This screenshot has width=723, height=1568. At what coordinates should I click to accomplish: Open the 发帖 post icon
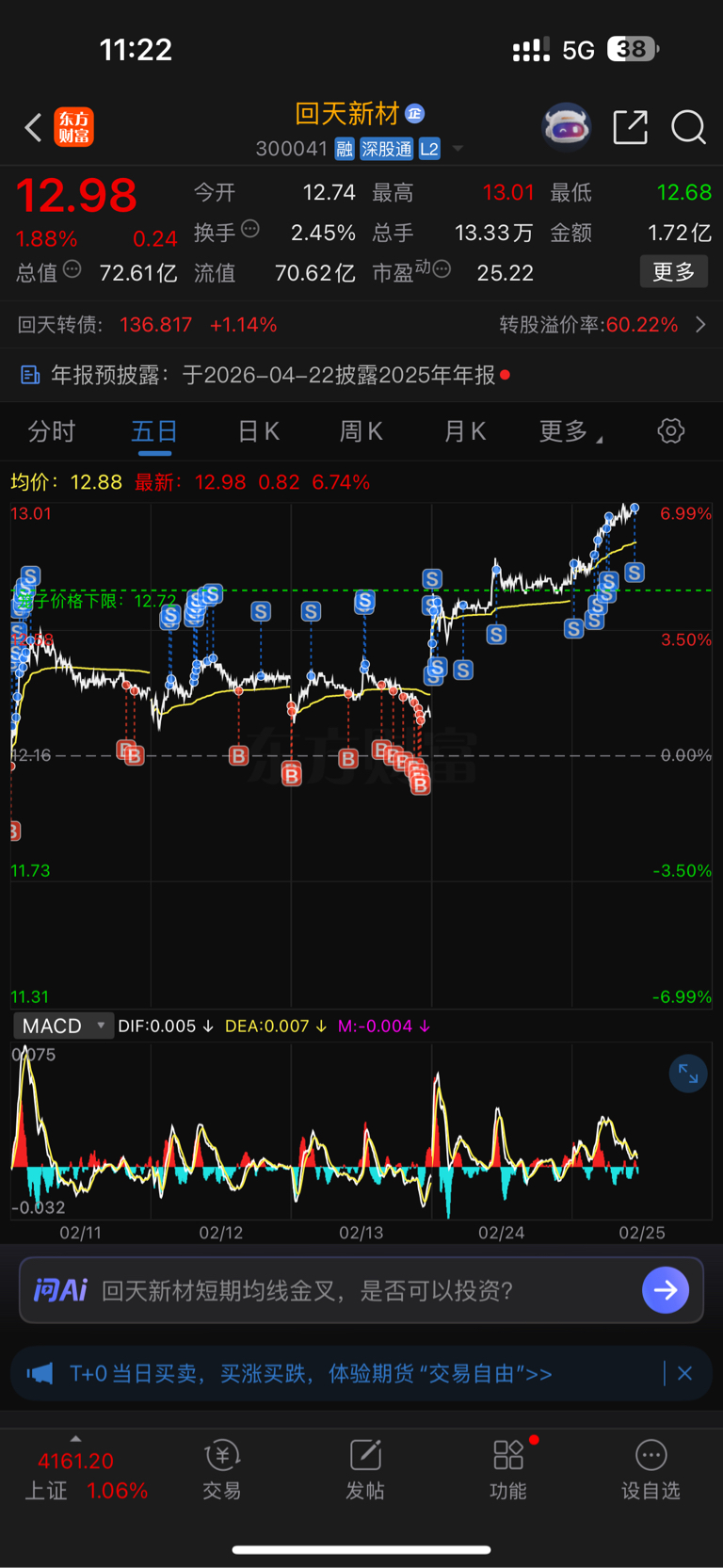pyautogui.click(x=365, y=1469)
